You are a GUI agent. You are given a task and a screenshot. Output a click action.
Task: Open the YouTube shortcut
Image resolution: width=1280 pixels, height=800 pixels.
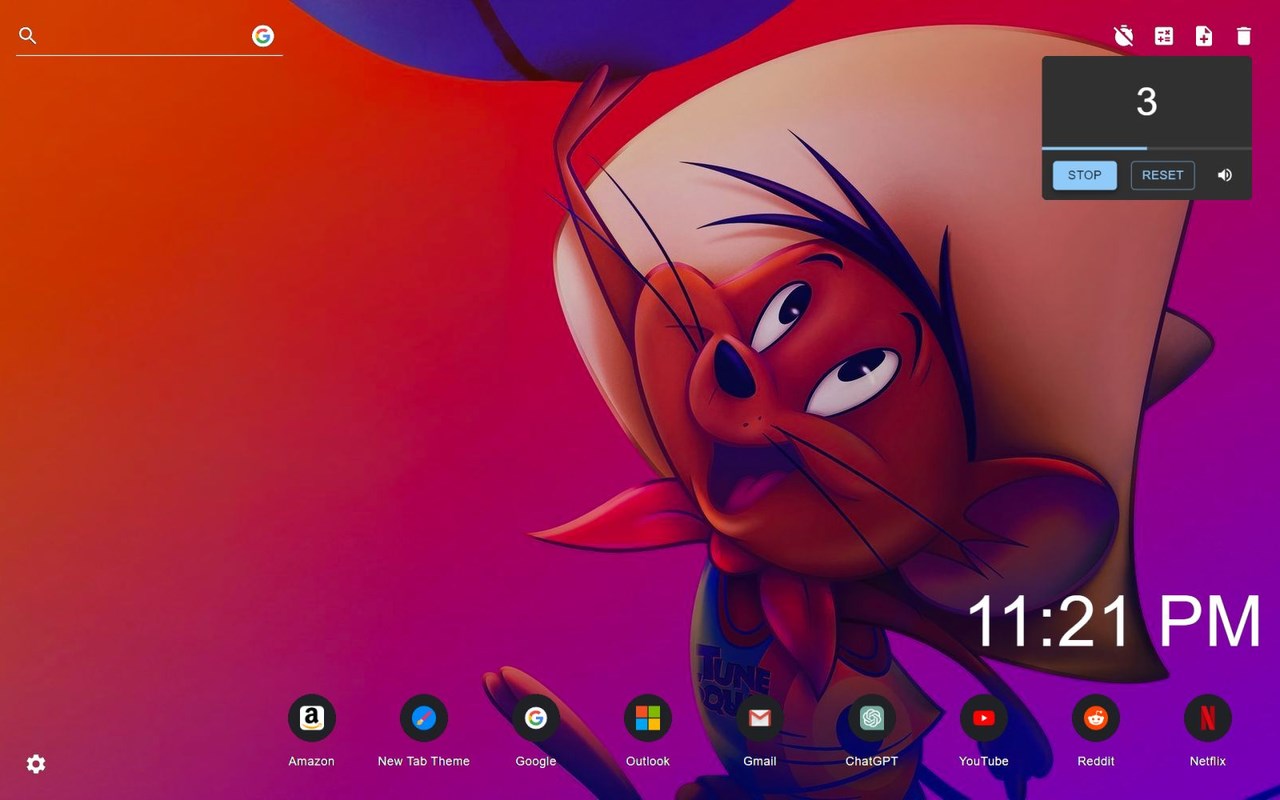click(x=984, y=731)
